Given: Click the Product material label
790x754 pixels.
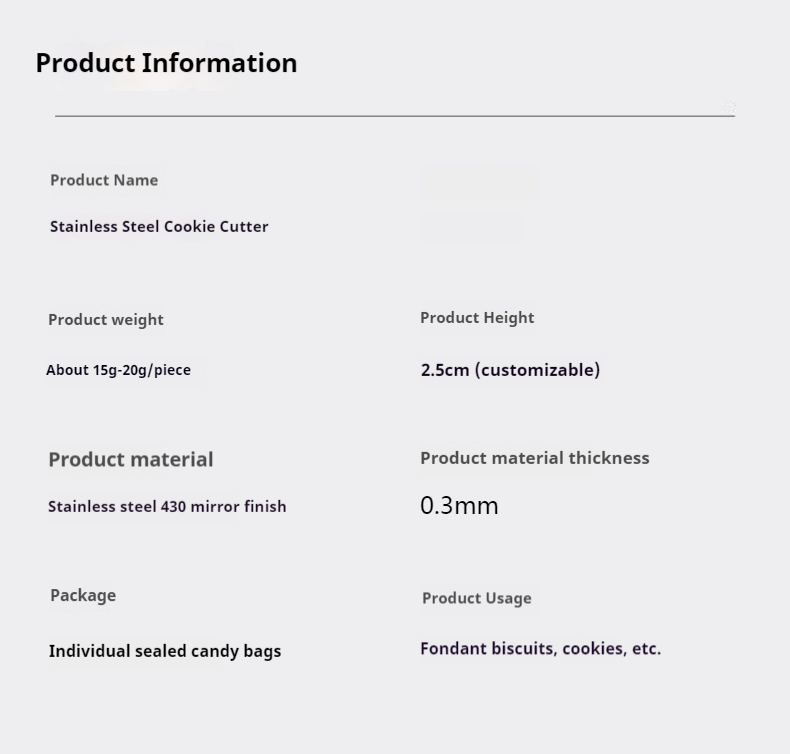Looking at the screenshot, I should click(131, 459).
